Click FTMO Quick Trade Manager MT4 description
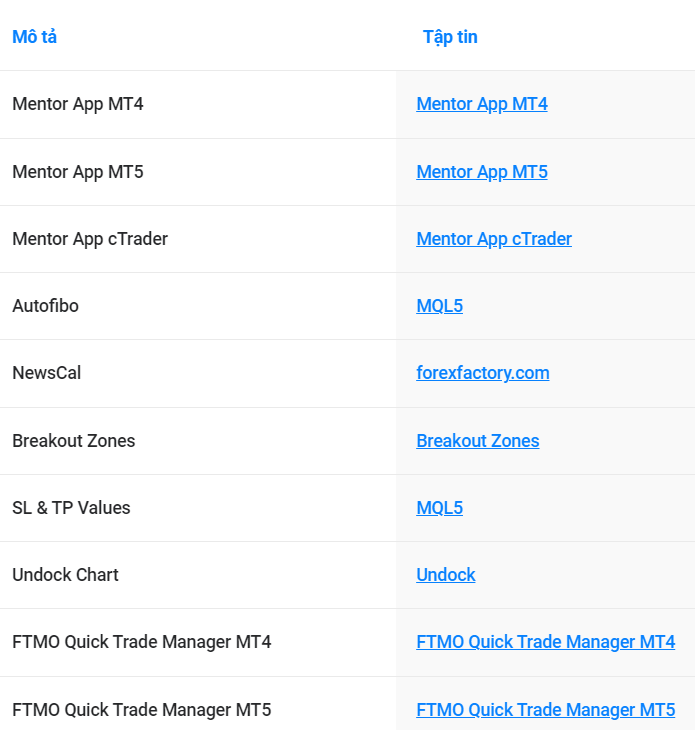Viewport: 695px width, 730px height. (142, 642)
